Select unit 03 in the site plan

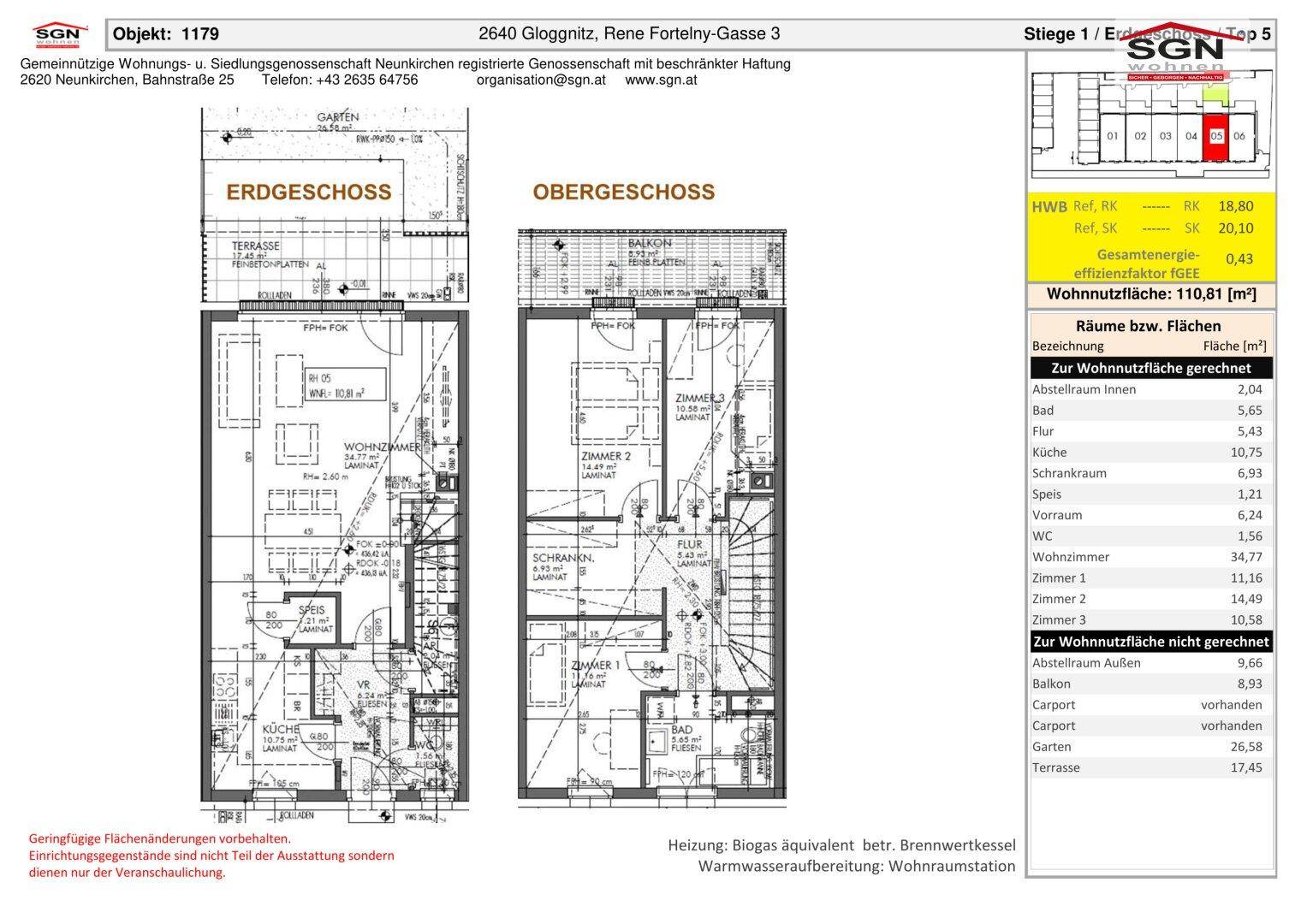coord(1165,137)
